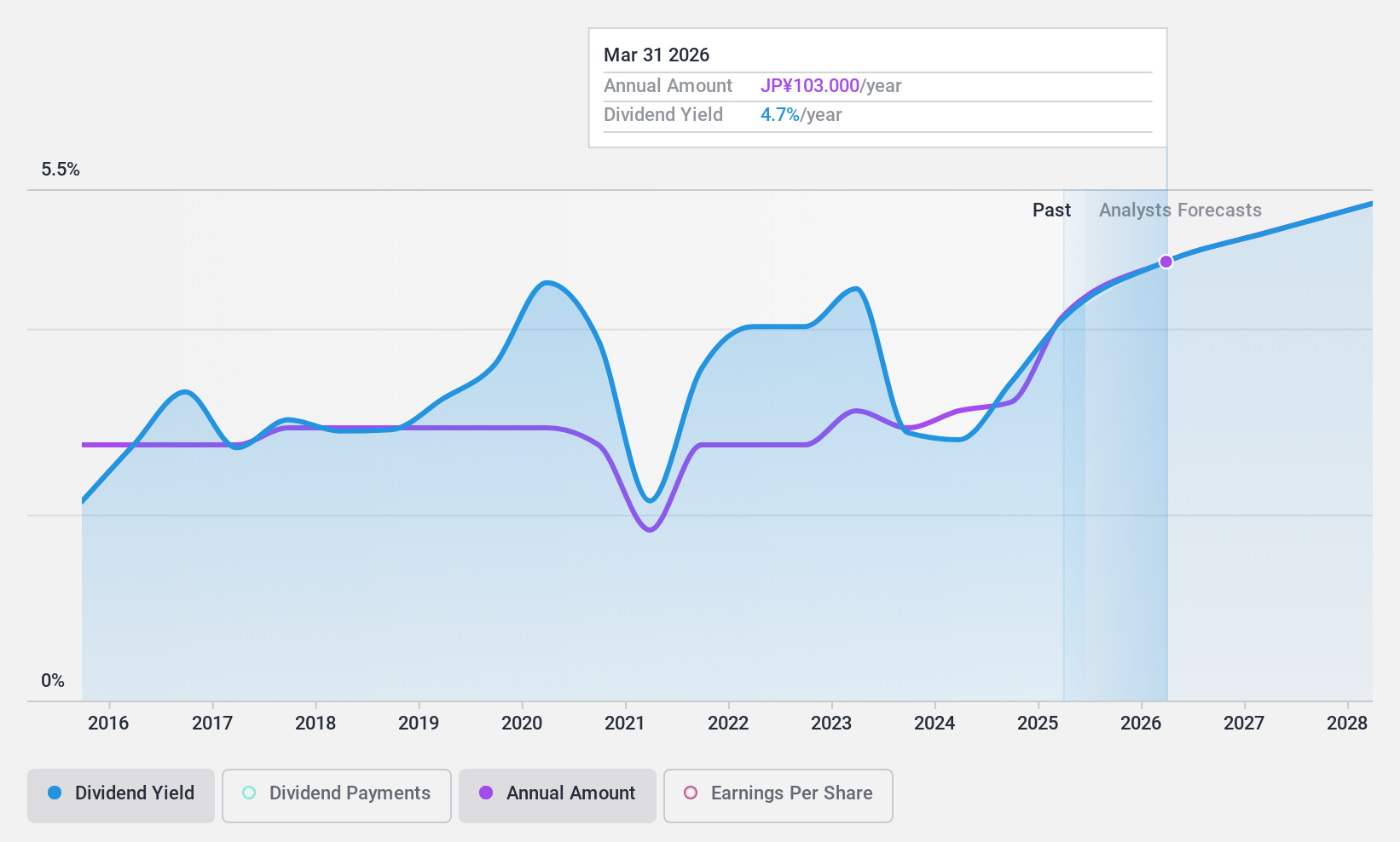
Task: Click the 5.5% y-axis label
Action: [x=61, y=170]
